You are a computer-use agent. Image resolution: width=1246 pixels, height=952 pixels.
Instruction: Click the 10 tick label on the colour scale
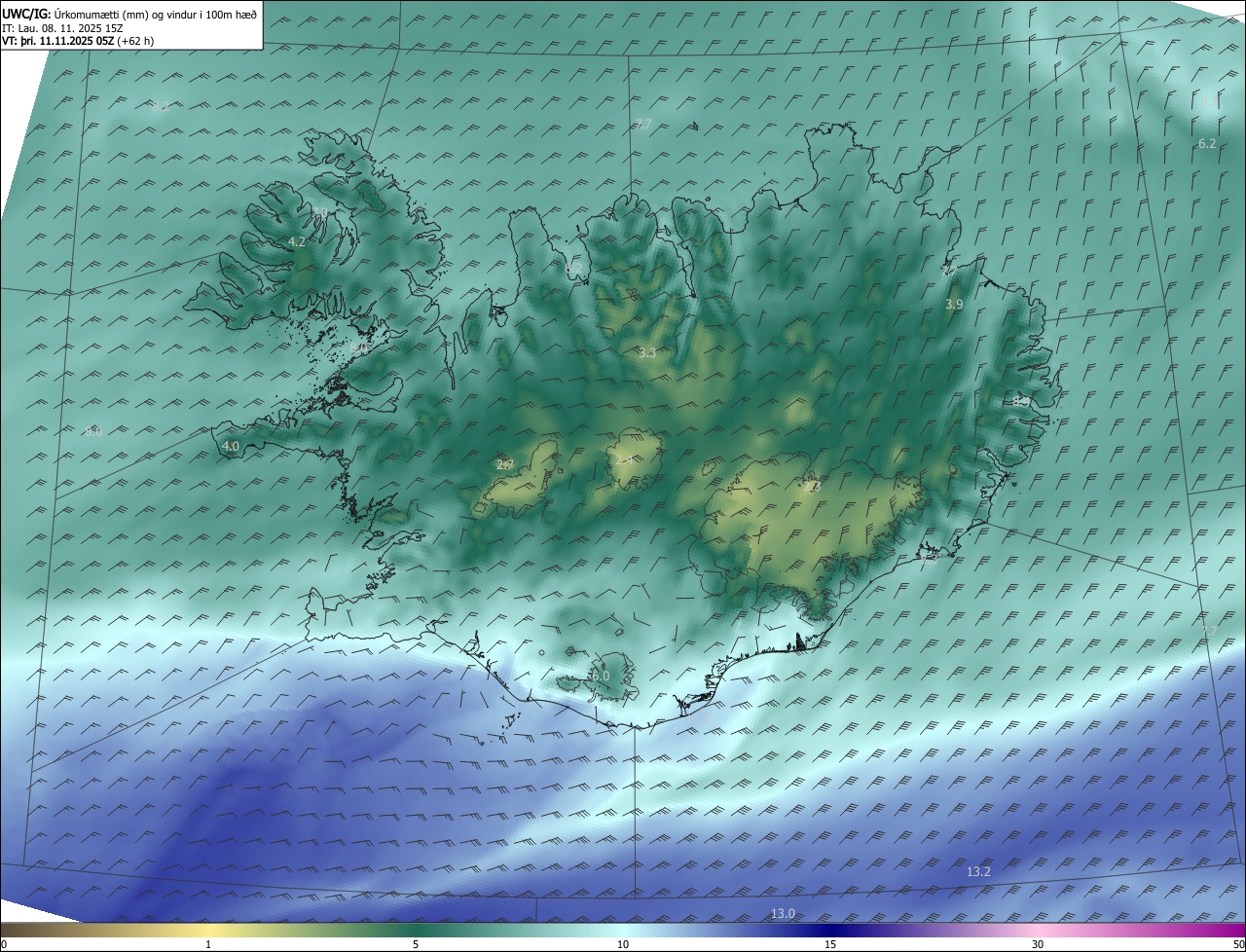pyautogui.click(x=623, y=944)
